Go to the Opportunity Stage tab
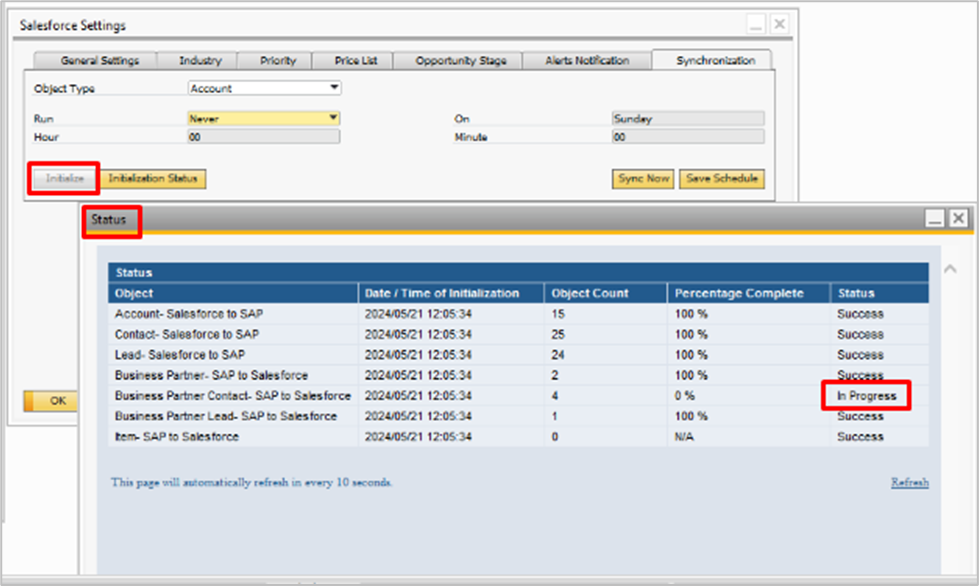The width and height of the screenshot is (979, 586). click(461, 61)
